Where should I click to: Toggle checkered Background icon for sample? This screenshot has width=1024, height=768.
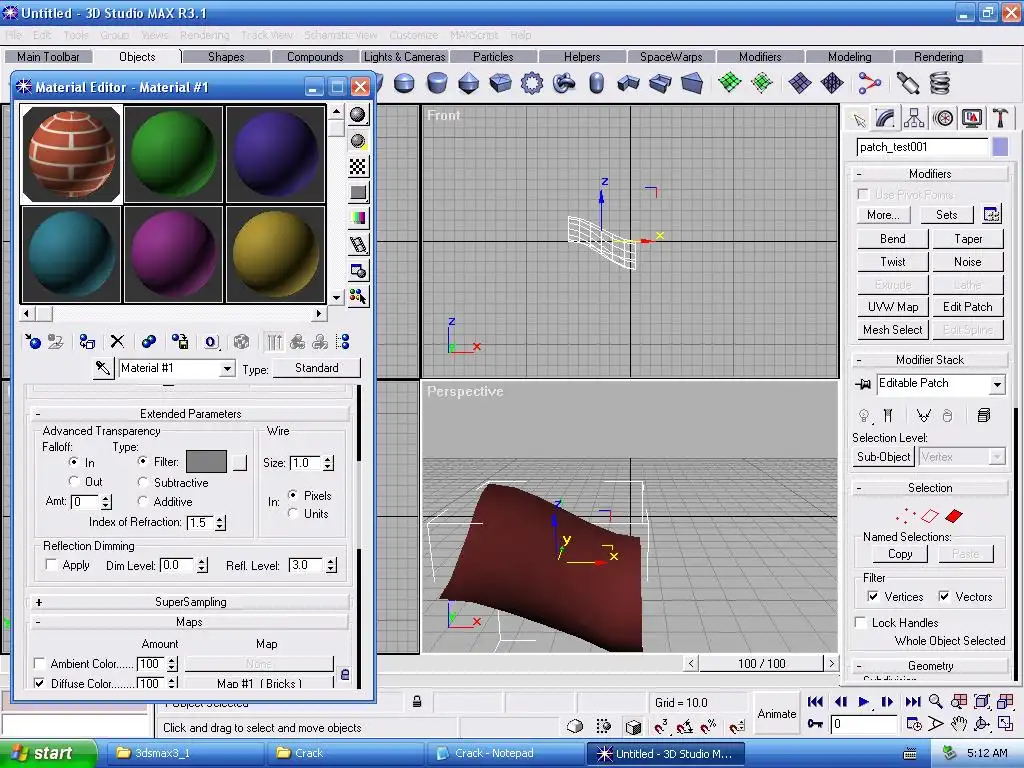pos(358,167)
